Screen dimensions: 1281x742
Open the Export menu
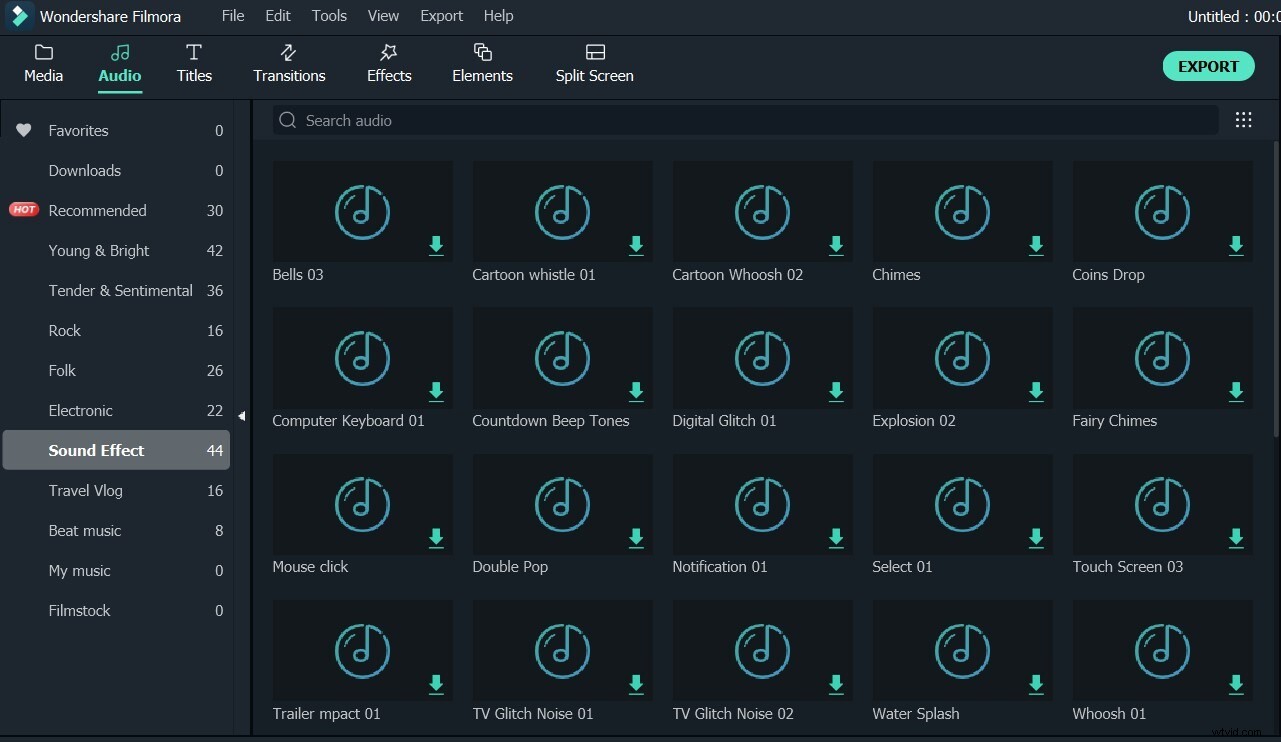pos(441,15)
